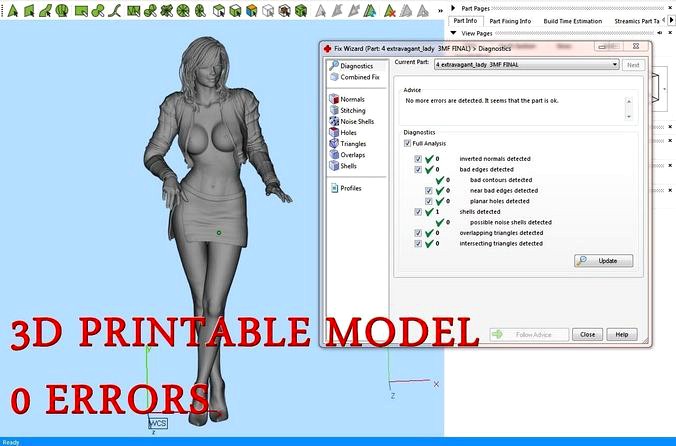Open the Noise Shells section
Viewport: 676px width, 446px height.
[x=358, y=122]
